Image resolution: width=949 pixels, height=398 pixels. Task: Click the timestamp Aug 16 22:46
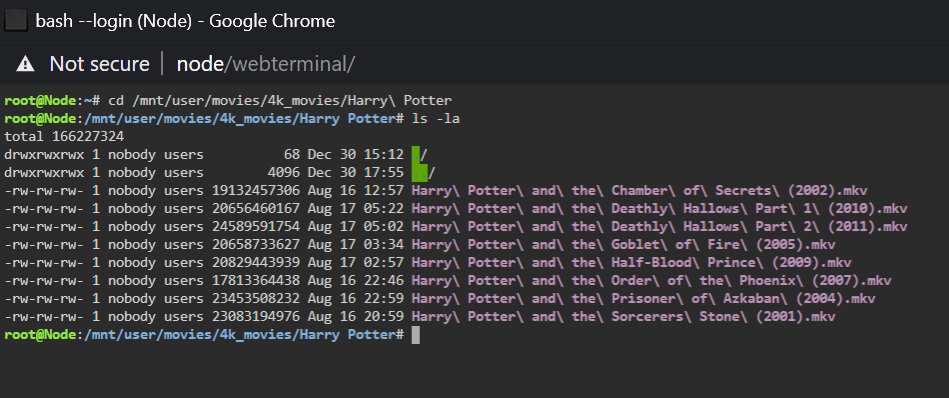(x=355, y=281)
